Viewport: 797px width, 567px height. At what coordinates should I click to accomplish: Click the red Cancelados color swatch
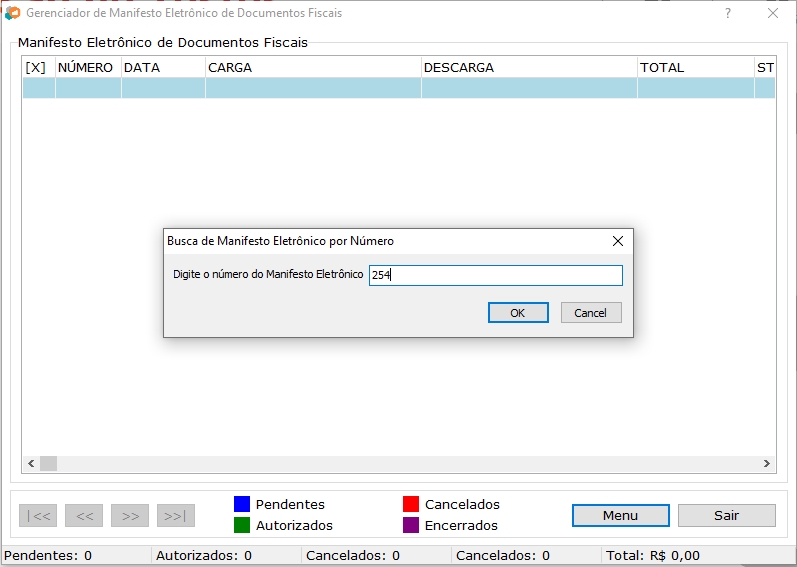pos(411,504)
